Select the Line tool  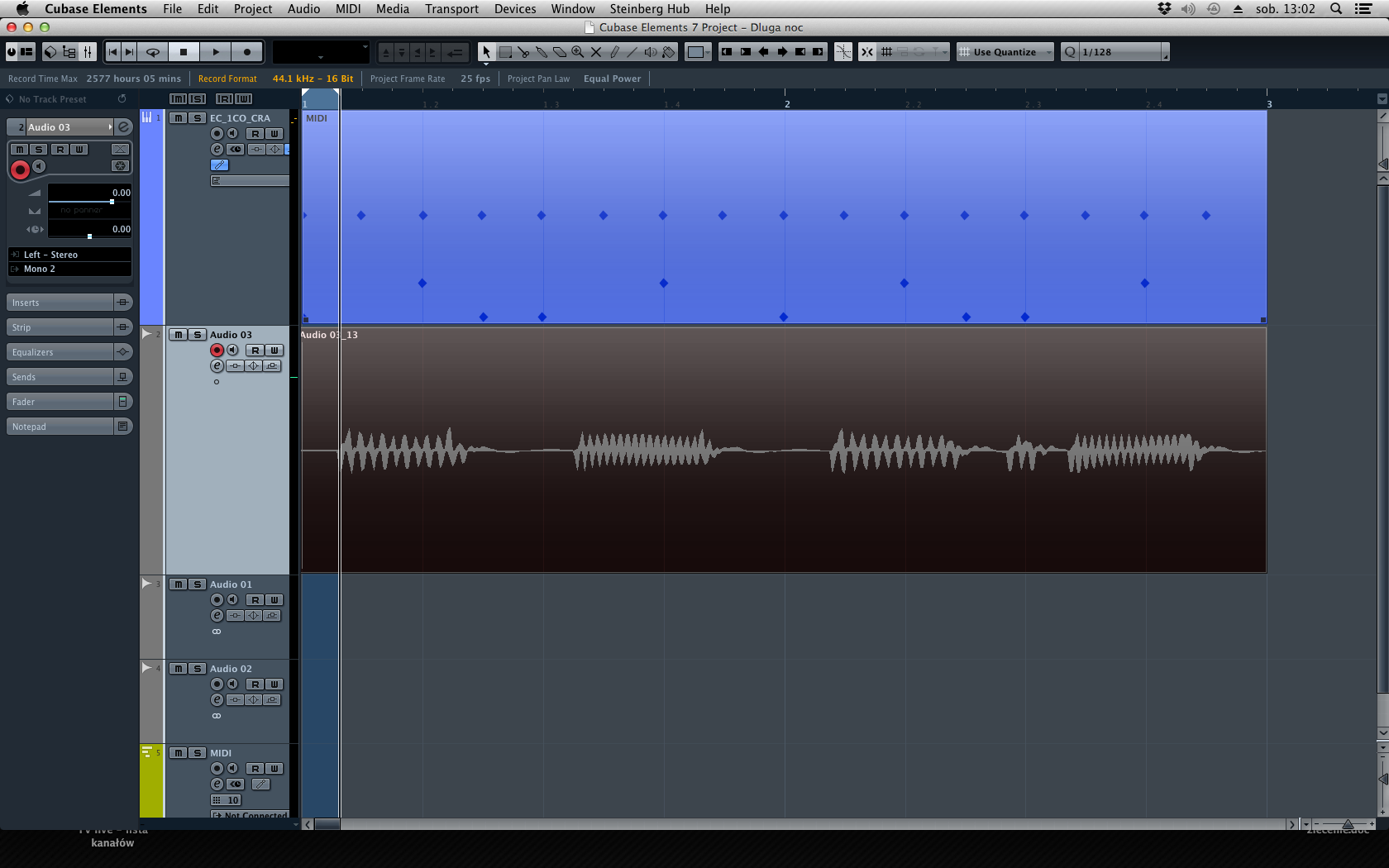click(x=632, y=52)
